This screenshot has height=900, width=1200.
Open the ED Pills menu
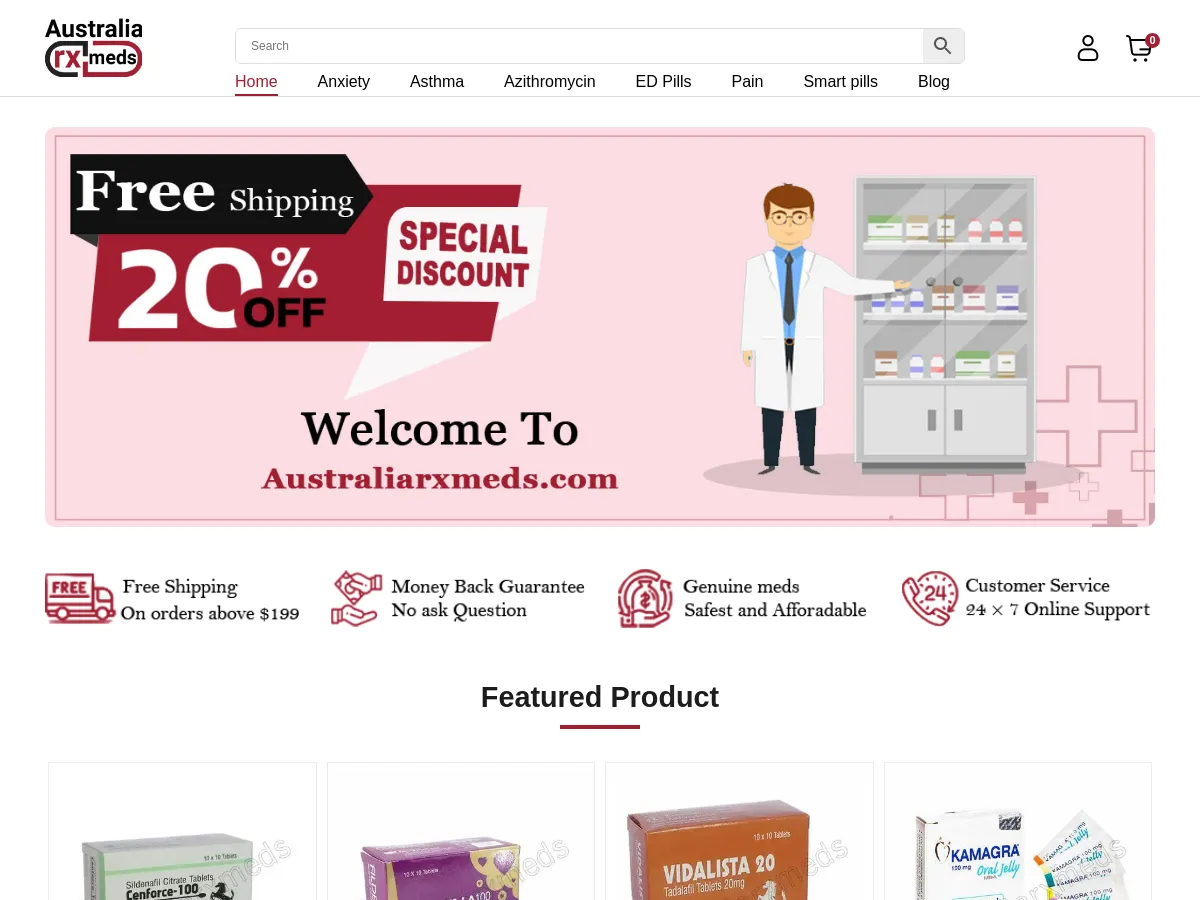pyautogui.click(x=664, y=82)
